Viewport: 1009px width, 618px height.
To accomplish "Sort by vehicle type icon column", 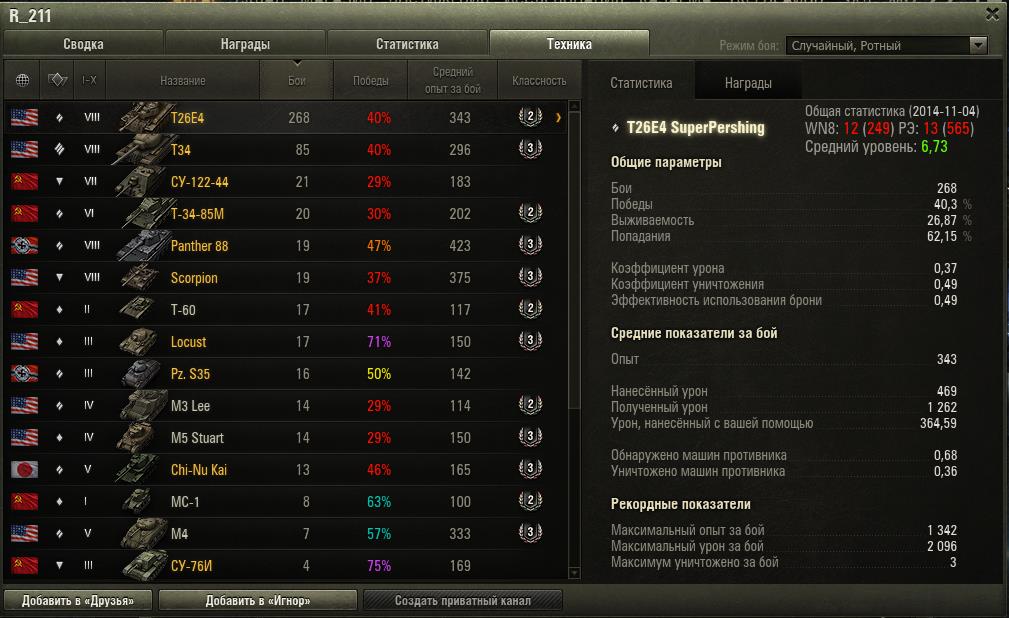I will pos(57,80).
